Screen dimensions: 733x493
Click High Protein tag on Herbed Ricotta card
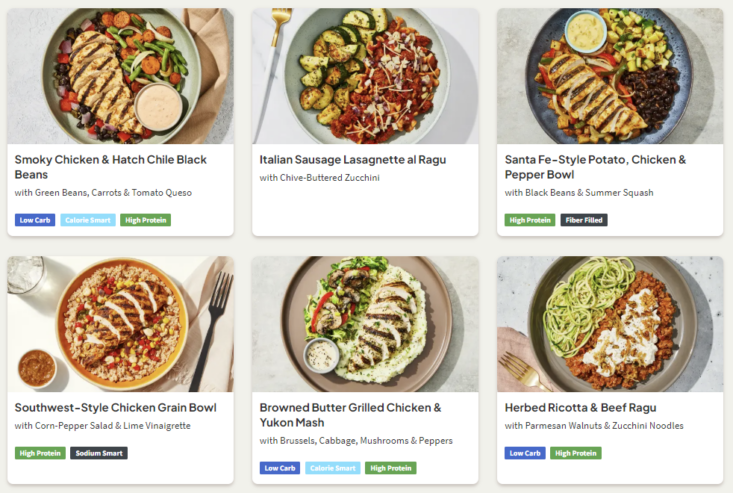coord(575,453)
